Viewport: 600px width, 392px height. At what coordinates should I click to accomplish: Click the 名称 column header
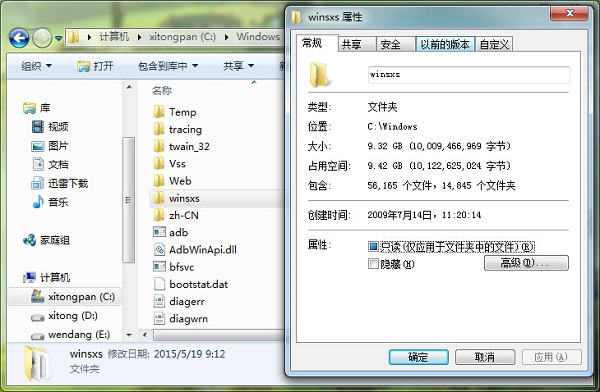click(162, 90)
